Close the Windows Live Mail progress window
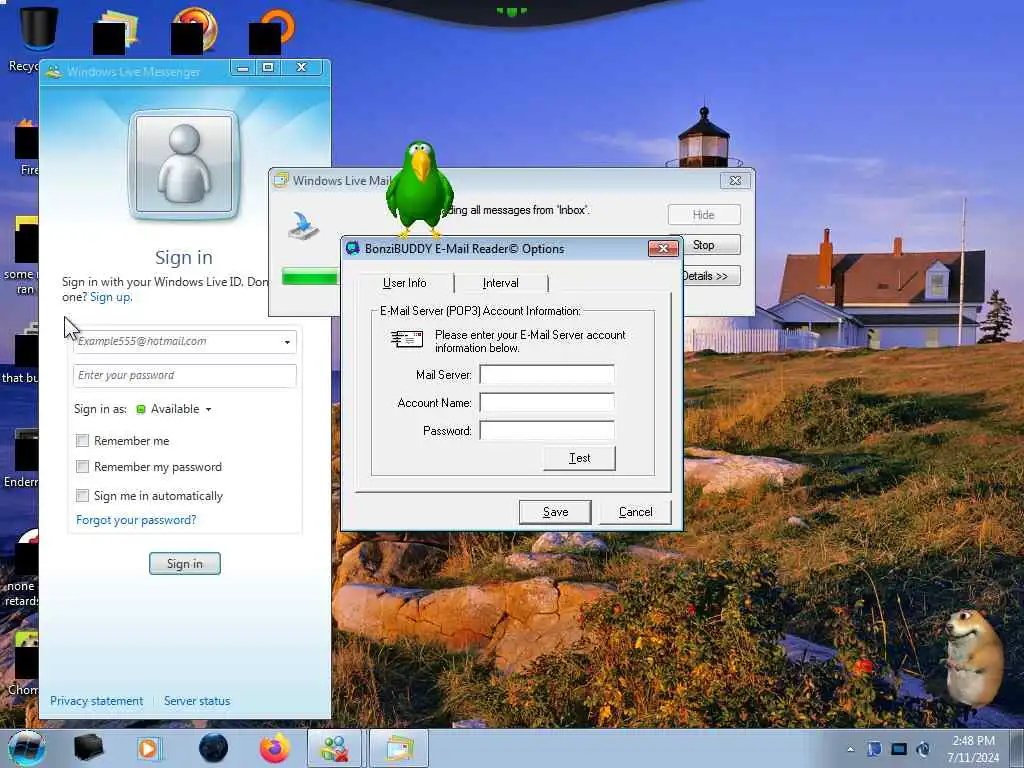This screenshot has width=1024, height=768. [x=735, y=181]
